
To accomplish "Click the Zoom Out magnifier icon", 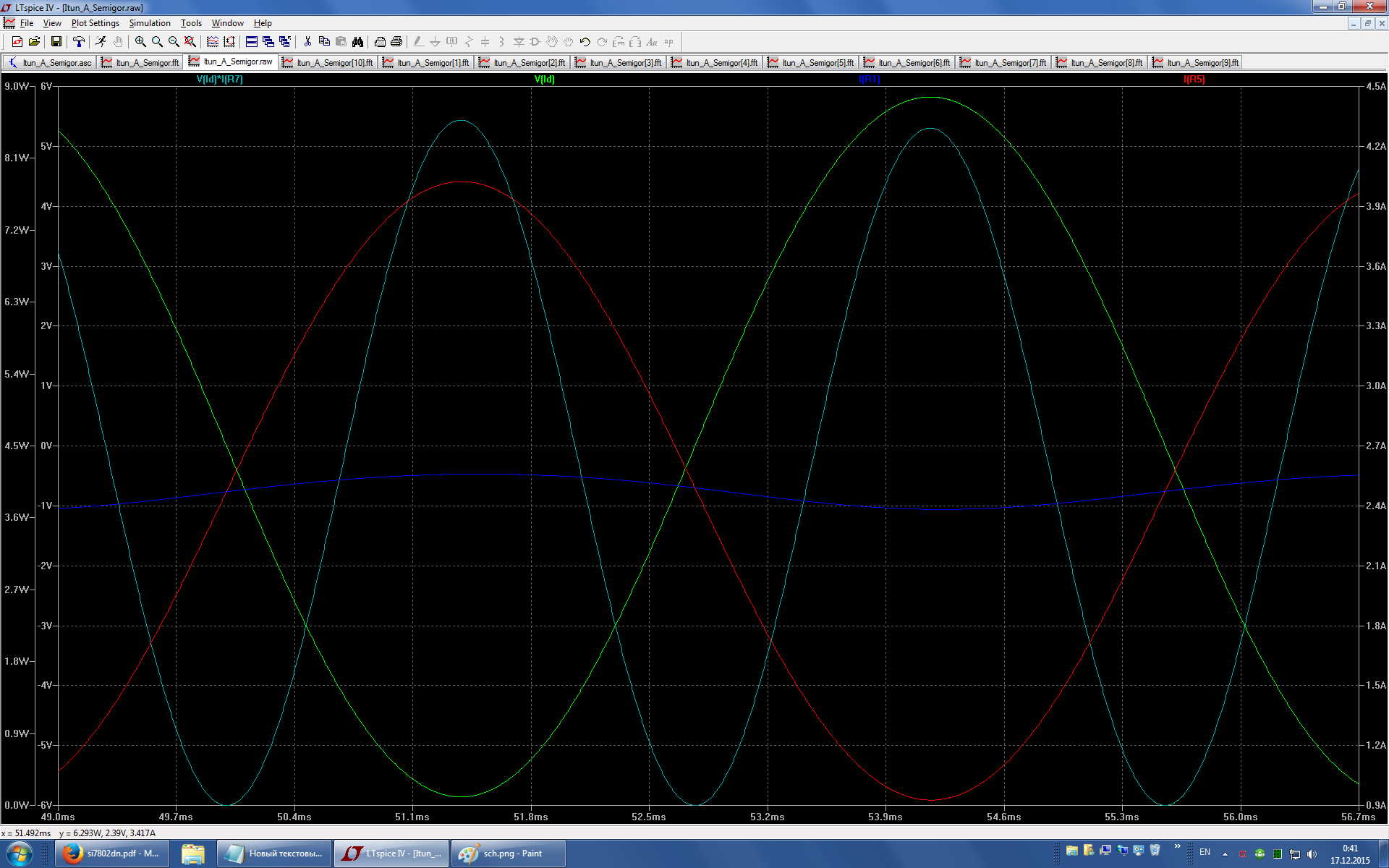I will (x=174, y=42).
